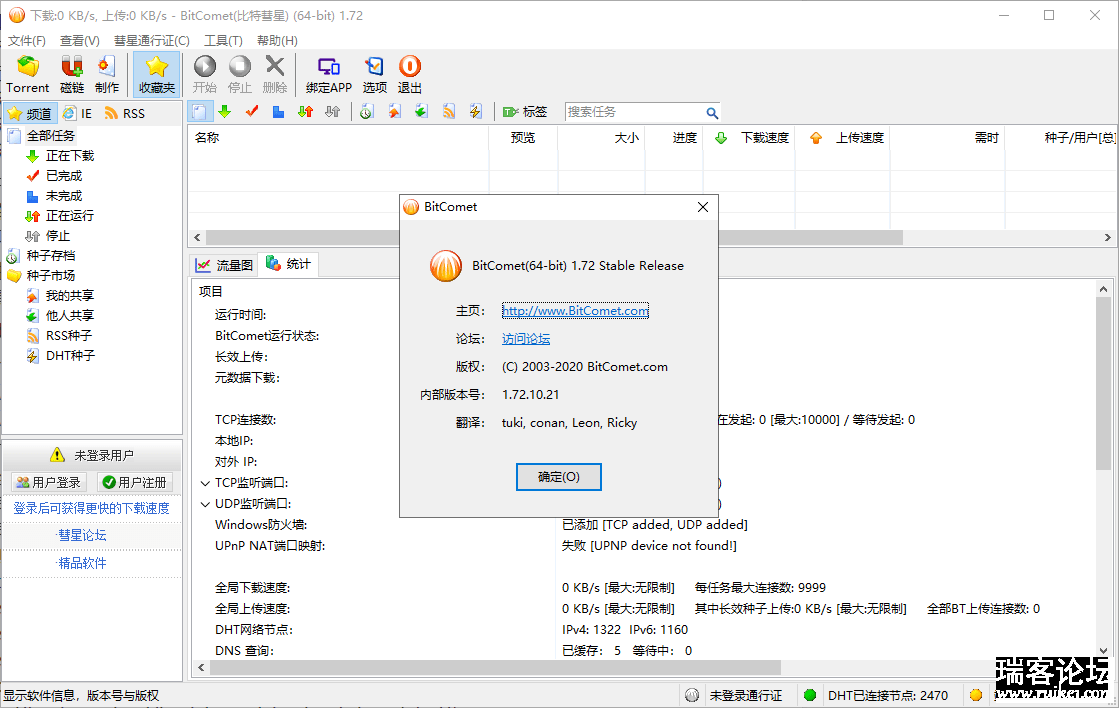Open the 工具(T) menu

point(223,41)
